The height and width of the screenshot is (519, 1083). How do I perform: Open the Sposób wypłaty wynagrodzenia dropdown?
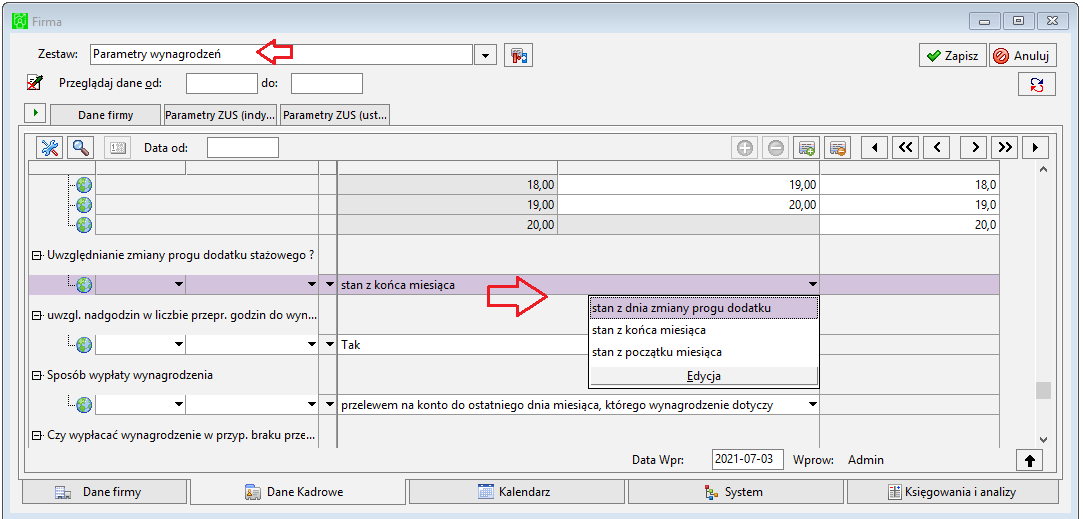click(x=812, y=404)
